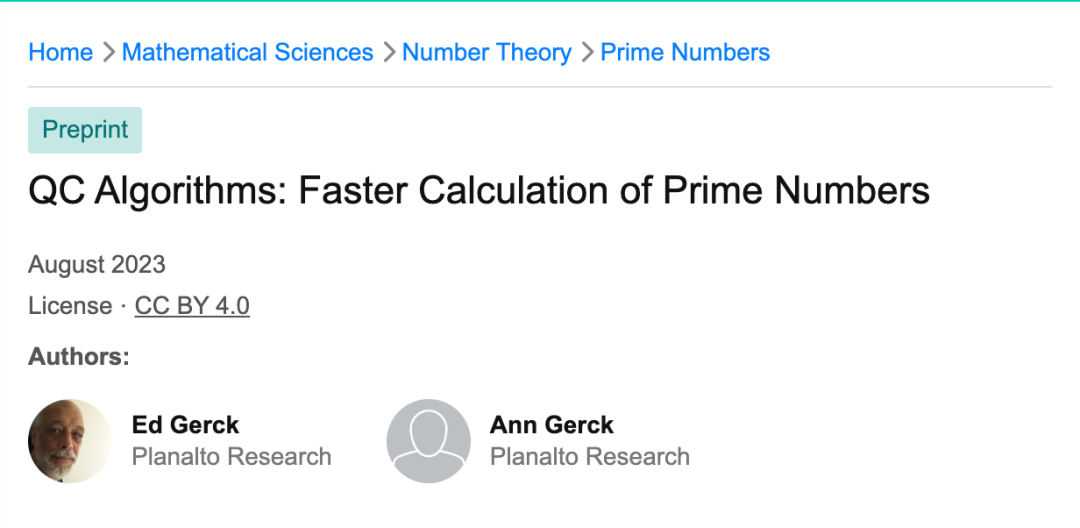Viewport: 1080px width, 528px height.
Task: Click the Preprint badge
Action: tap(85, 130)
